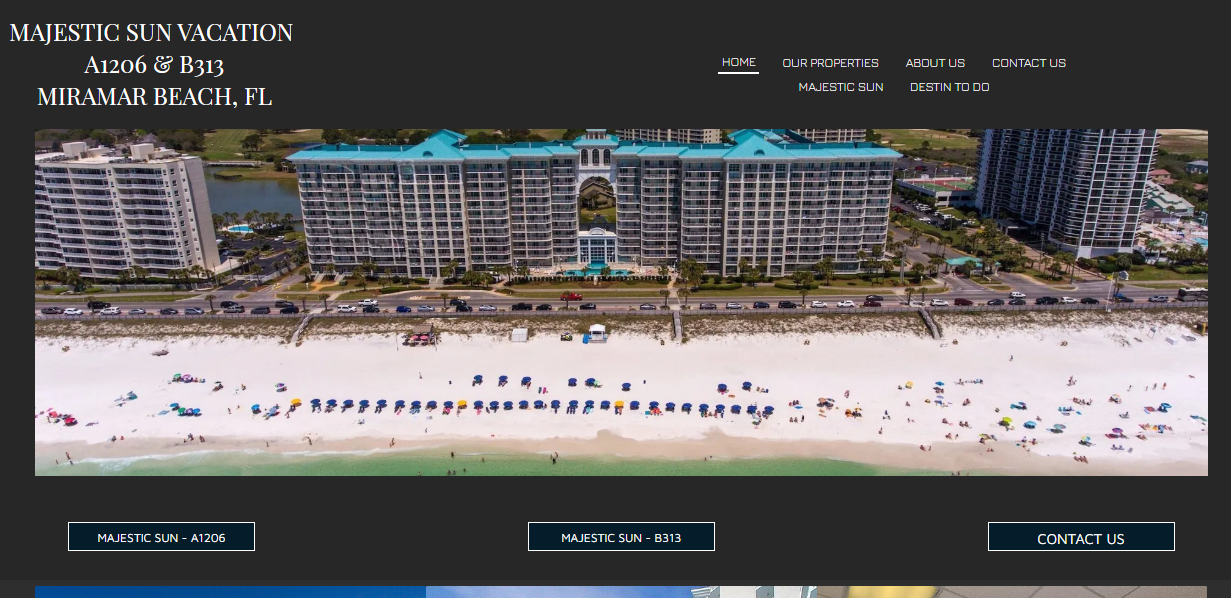The image size is (1231, 598).
Task: Click the Majestic Sun - A1206 button
Action: 161,537
